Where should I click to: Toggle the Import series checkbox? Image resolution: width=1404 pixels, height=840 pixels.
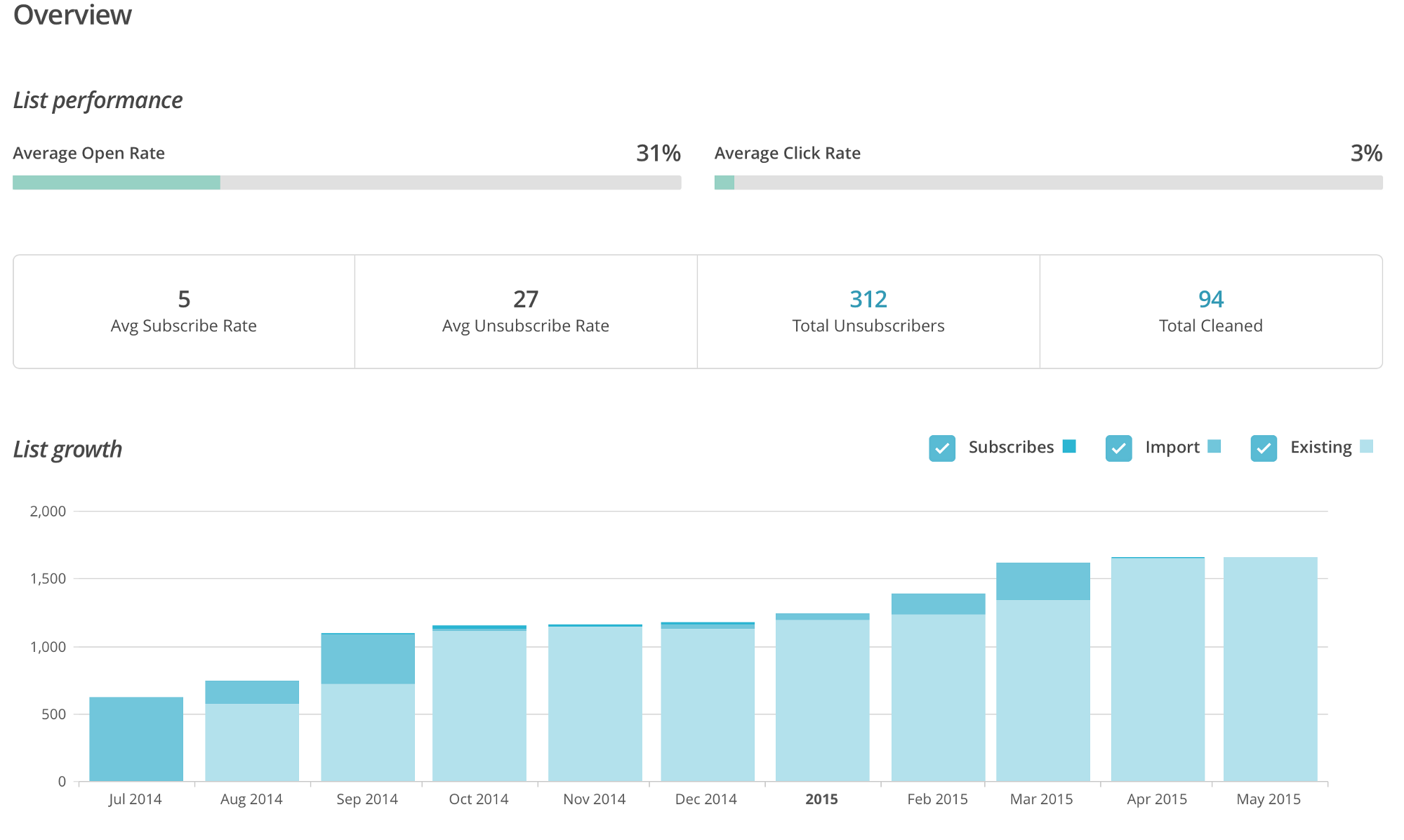pos(1118,448)
